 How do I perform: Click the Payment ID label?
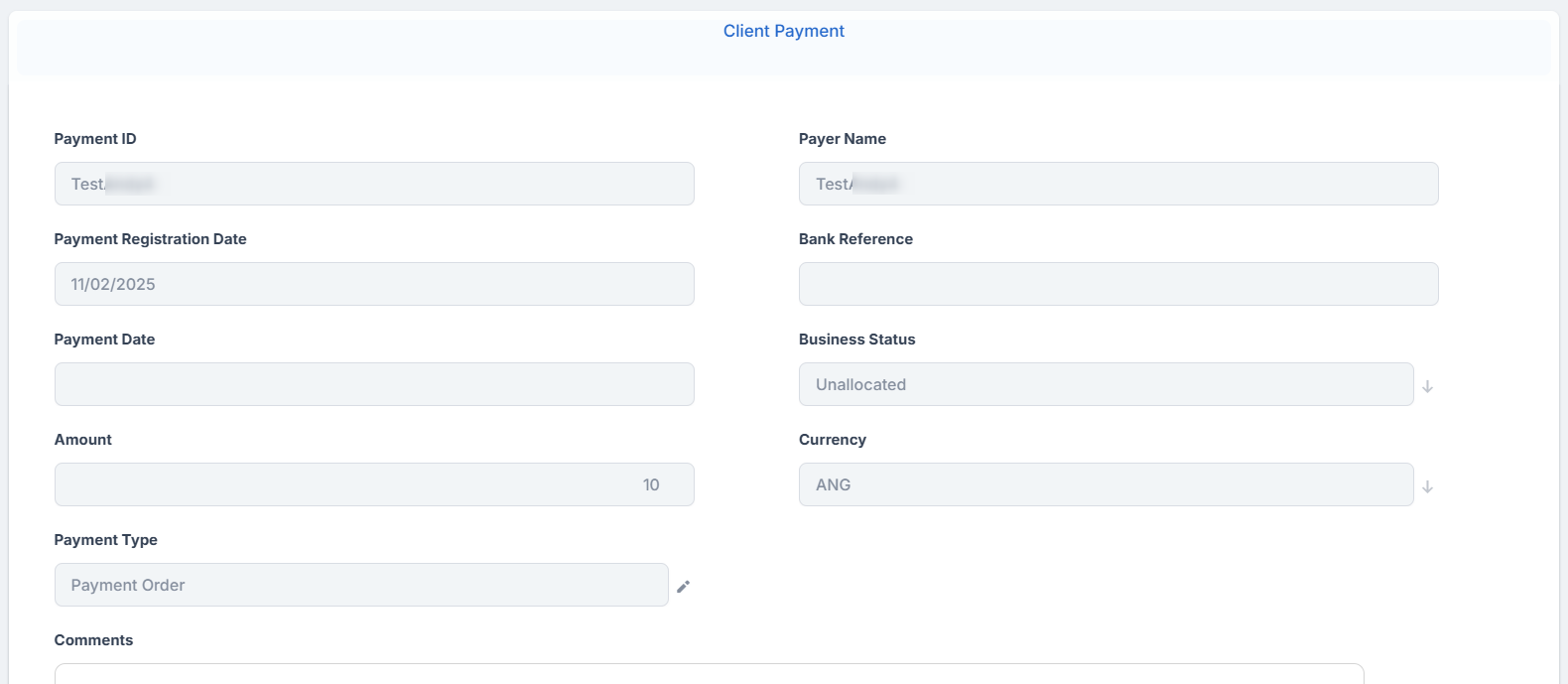pyautogui.click(x=95, y=139)
